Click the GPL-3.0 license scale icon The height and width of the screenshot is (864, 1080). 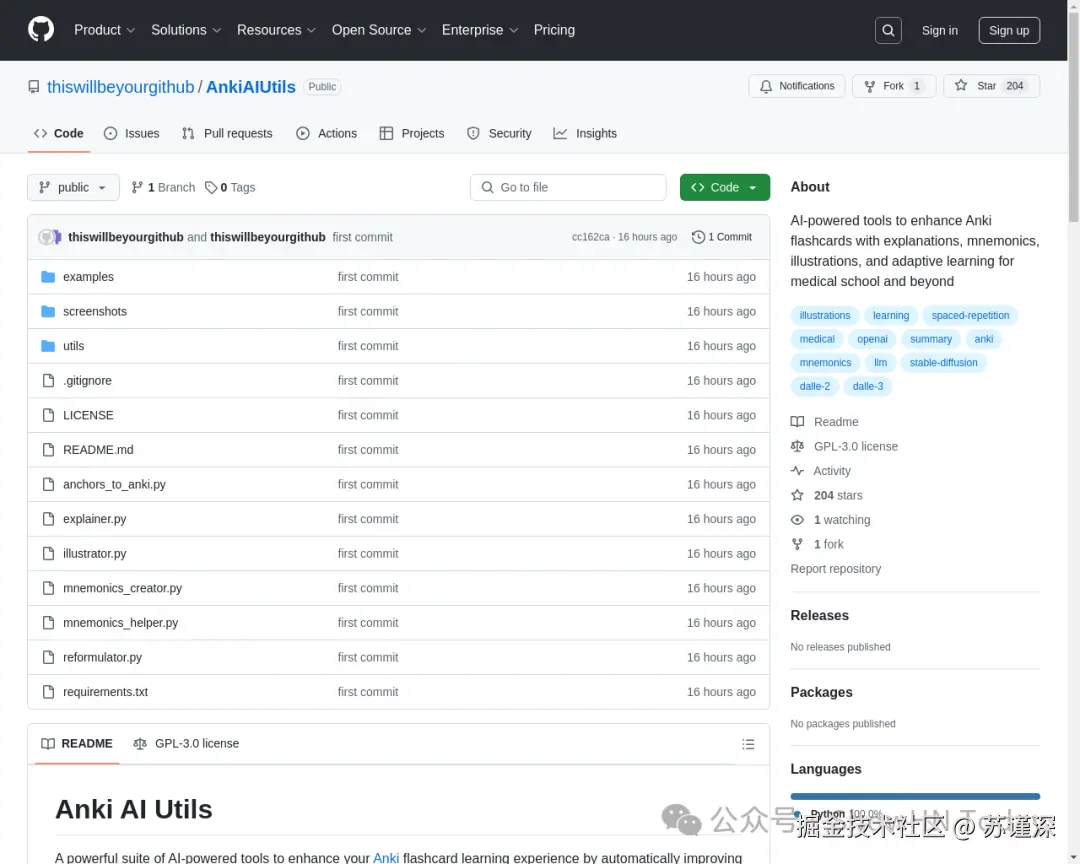pos(797,446)
